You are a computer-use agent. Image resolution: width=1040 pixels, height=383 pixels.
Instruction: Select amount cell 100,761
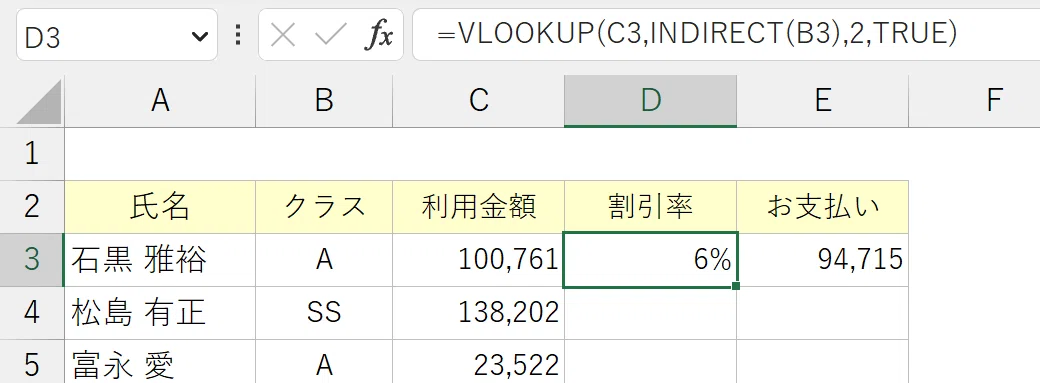(x=478, y=260)
